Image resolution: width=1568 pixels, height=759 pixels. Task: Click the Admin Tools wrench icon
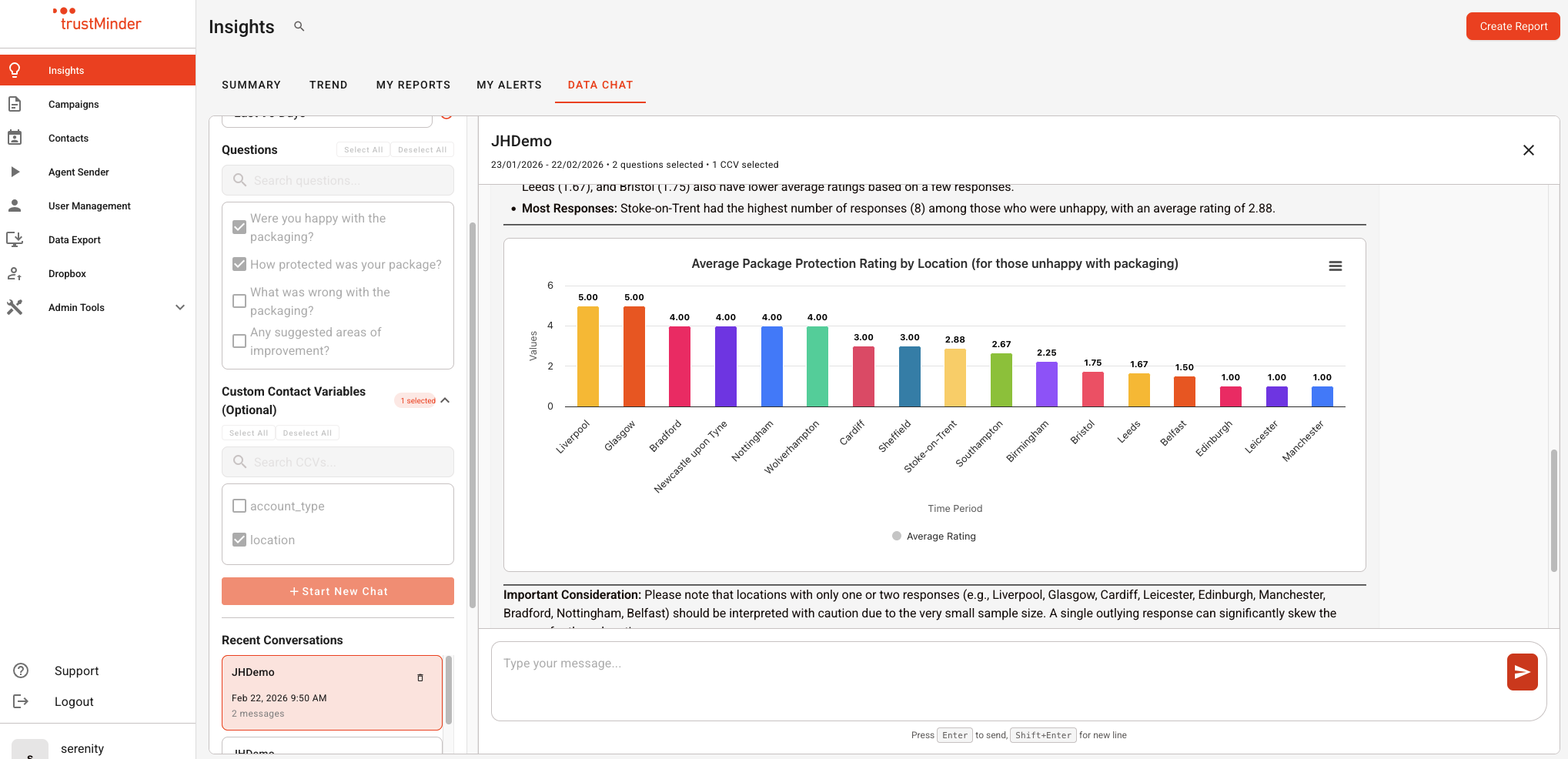[x=15, y=307]
